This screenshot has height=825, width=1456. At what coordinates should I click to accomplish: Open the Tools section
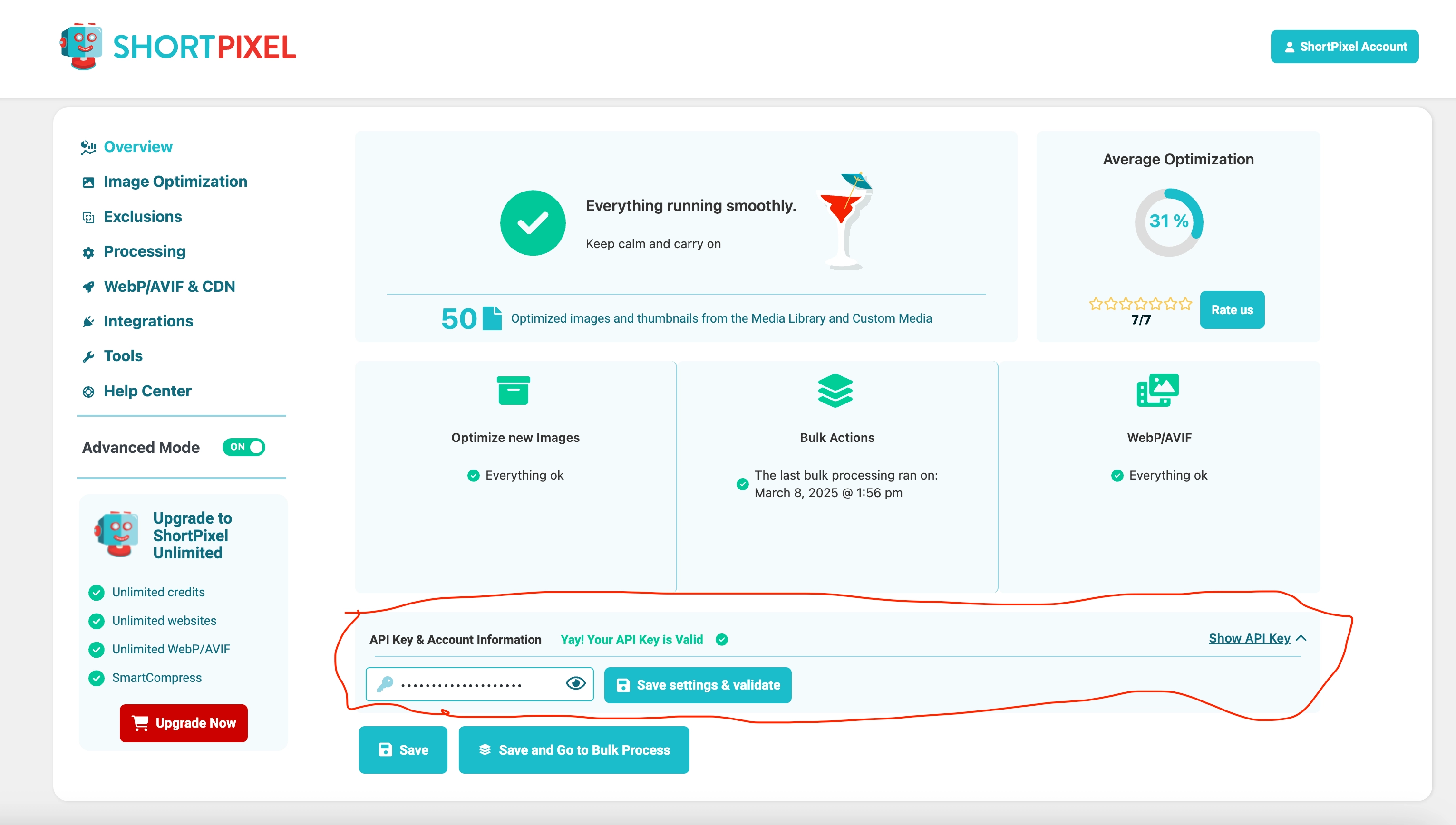(x=123, y=356)
